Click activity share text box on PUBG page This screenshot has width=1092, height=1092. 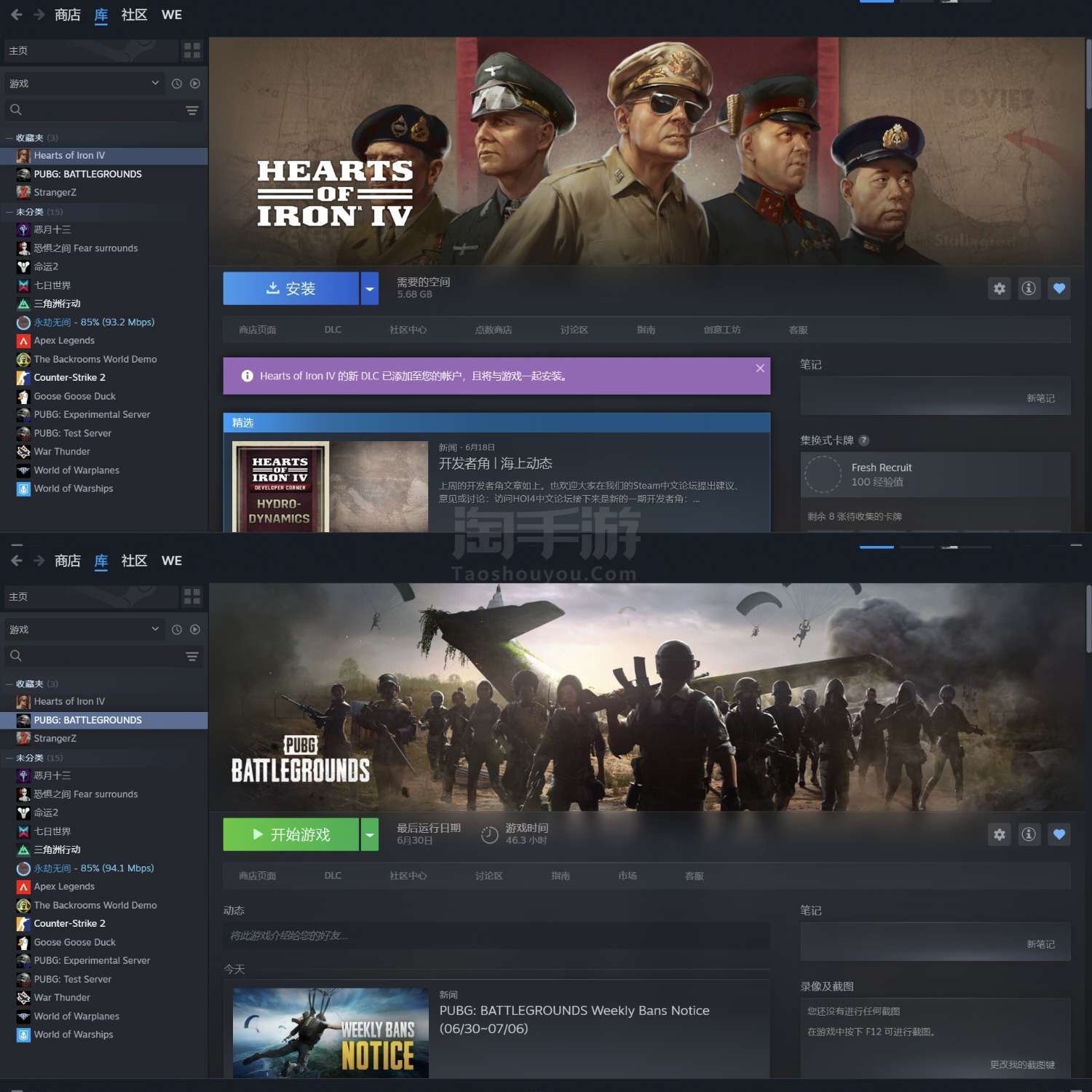point(496,935)
